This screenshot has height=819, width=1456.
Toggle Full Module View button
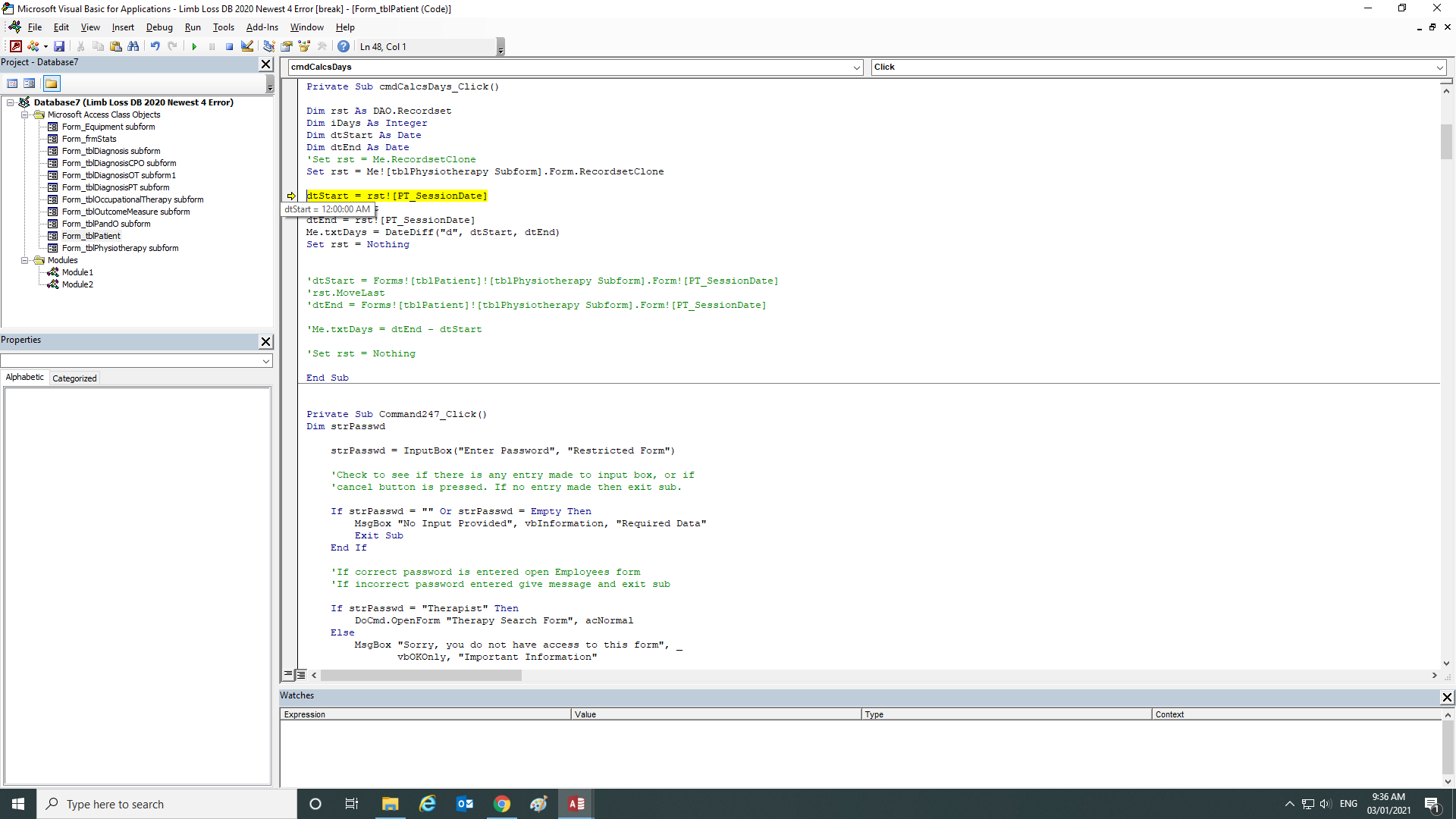(x=300, y=674)
